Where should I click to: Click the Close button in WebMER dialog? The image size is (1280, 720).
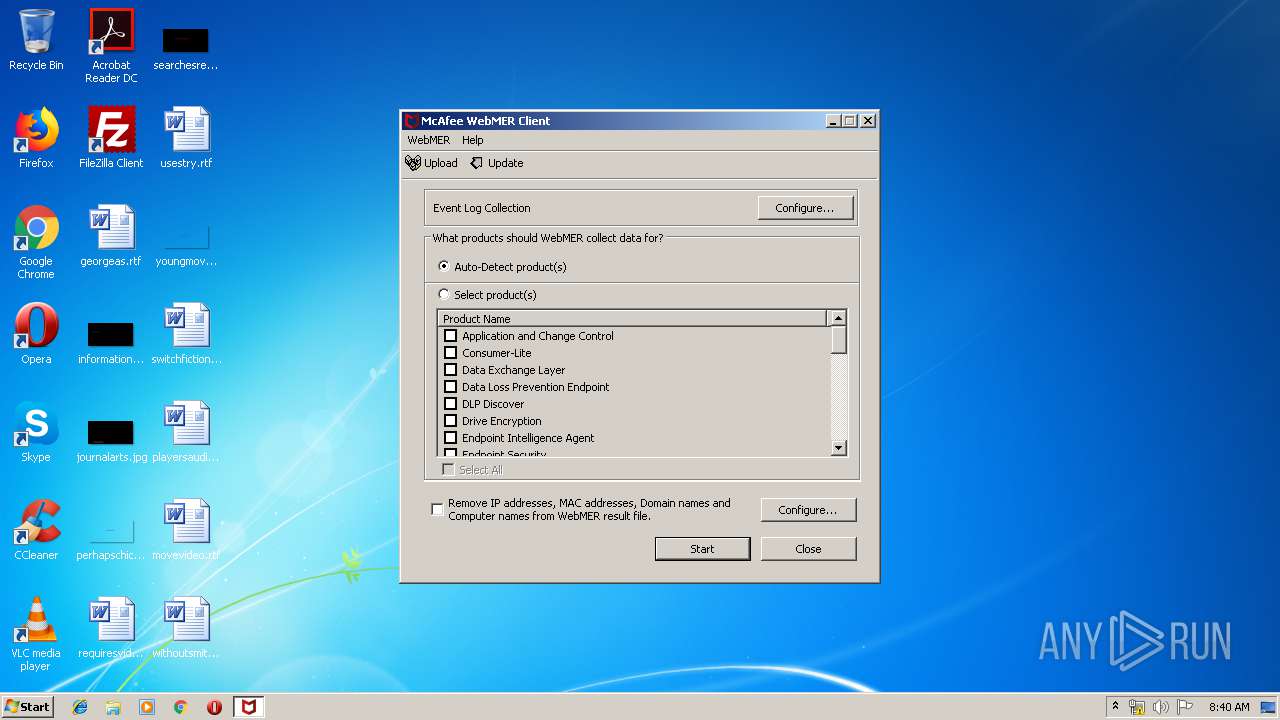click(808, 549)
